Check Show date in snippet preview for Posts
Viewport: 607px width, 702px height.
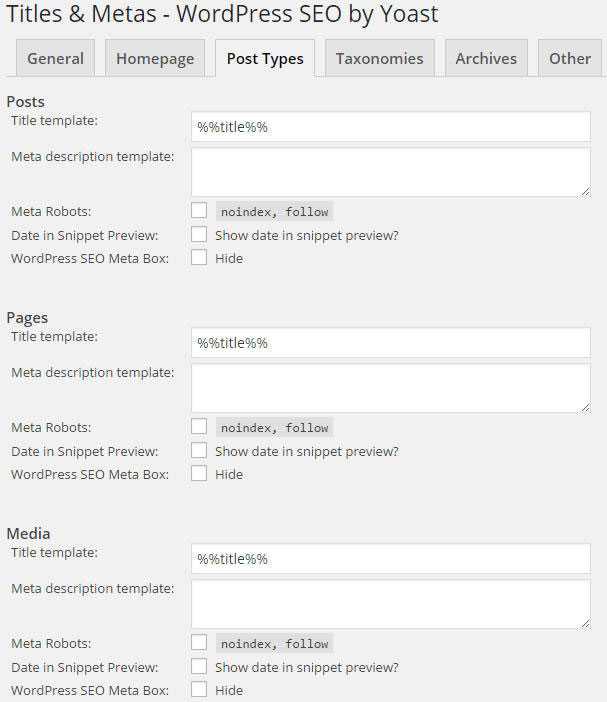point(199,235)
